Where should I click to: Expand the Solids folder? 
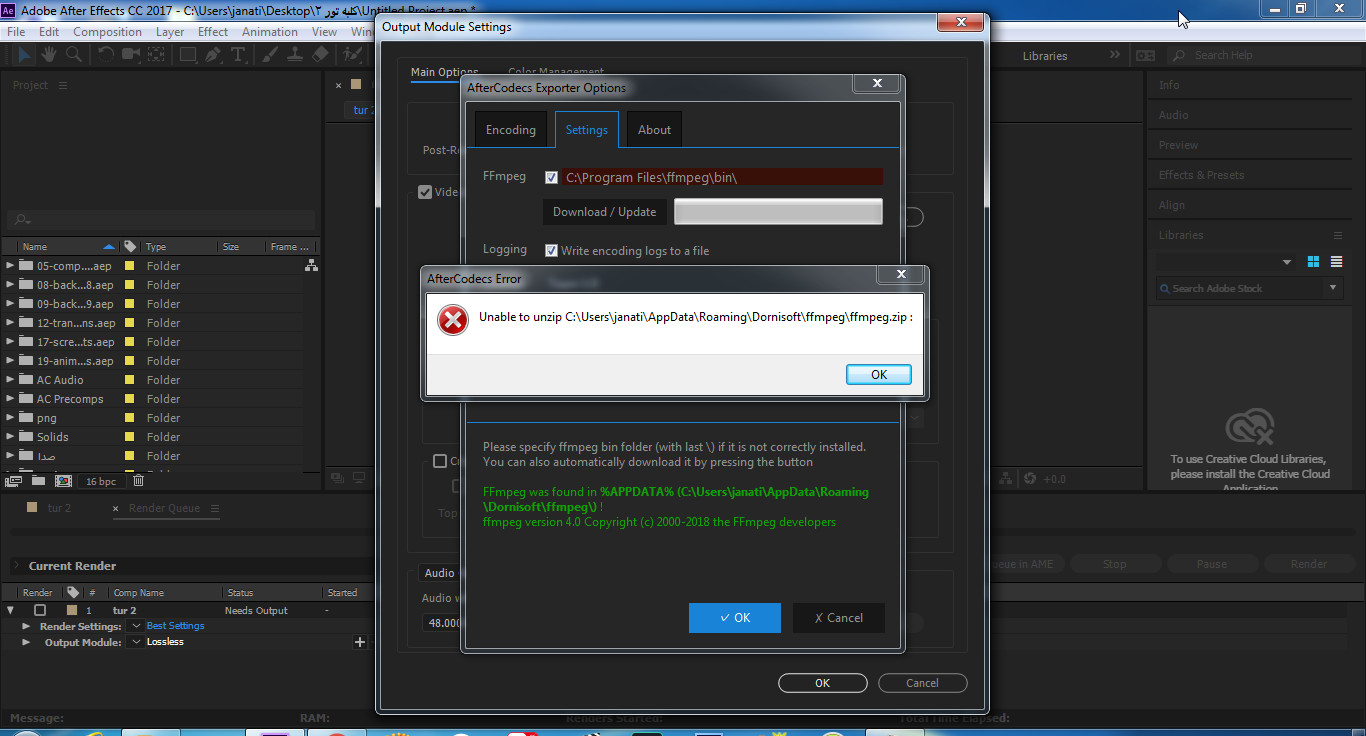click(10, 437)
